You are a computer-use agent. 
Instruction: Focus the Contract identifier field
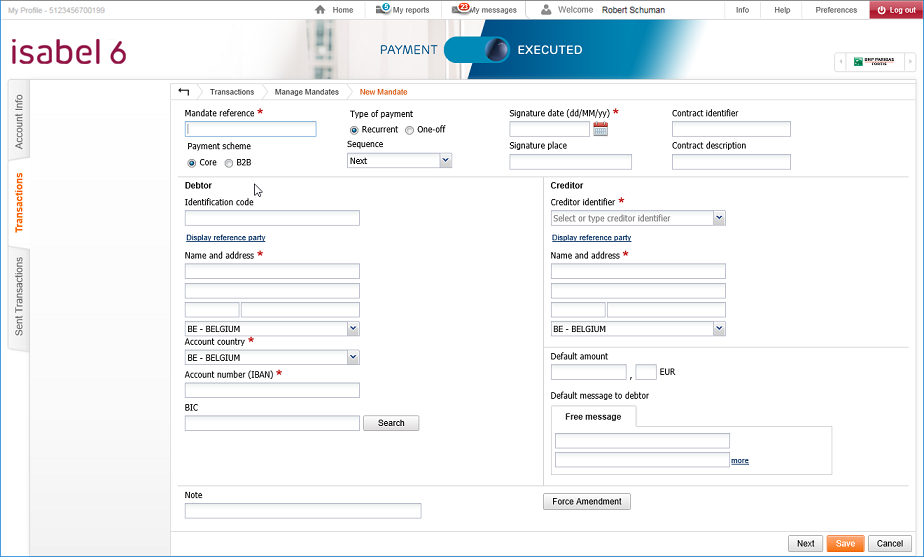[731, 129]
